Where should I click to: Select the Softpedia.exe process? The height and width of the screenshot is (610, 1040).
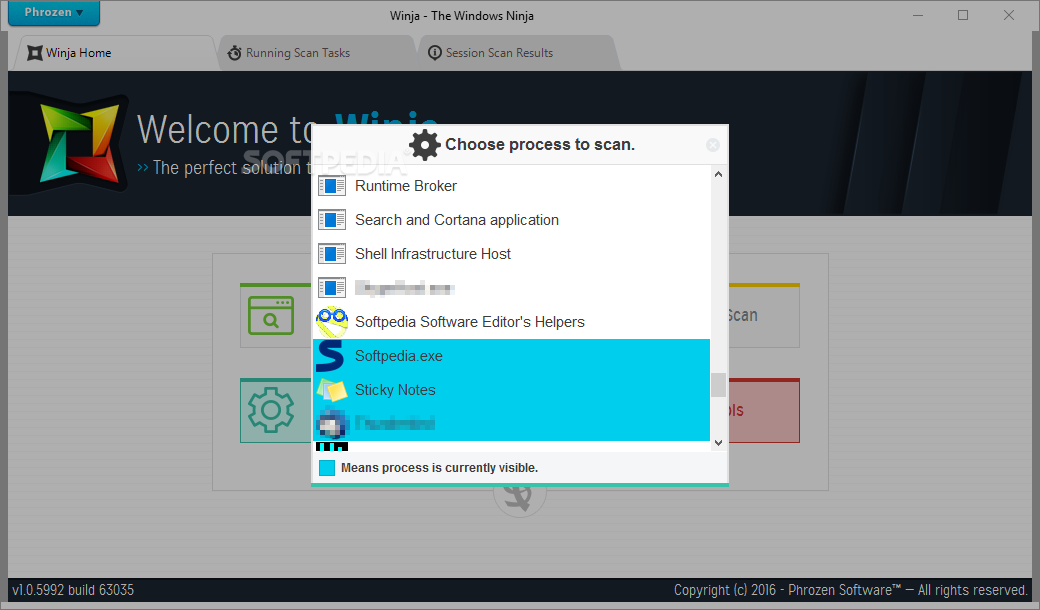tap(511, 356)
